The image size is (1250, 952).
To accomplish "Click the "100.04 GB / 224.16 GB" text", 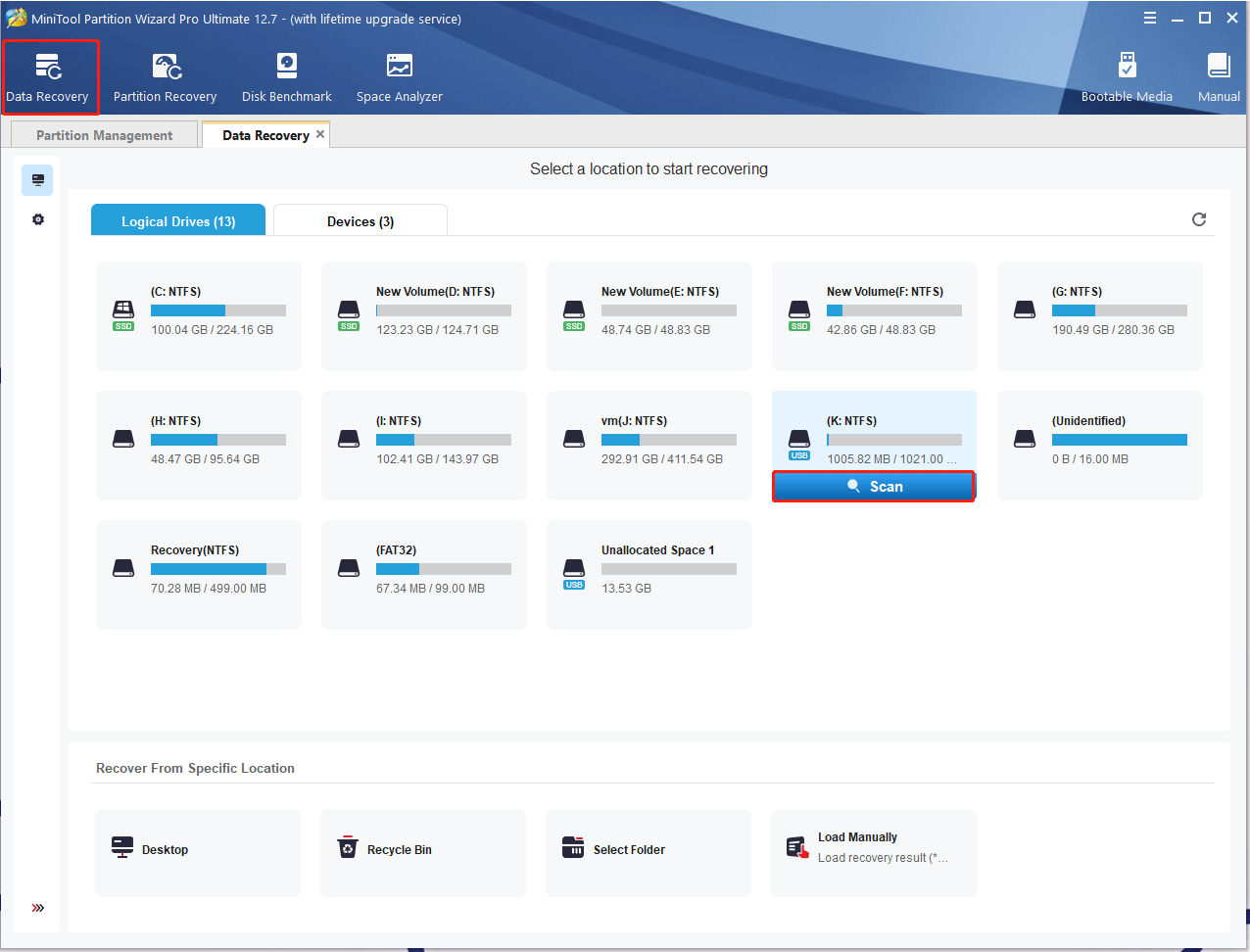I will [x=212, y=330].
